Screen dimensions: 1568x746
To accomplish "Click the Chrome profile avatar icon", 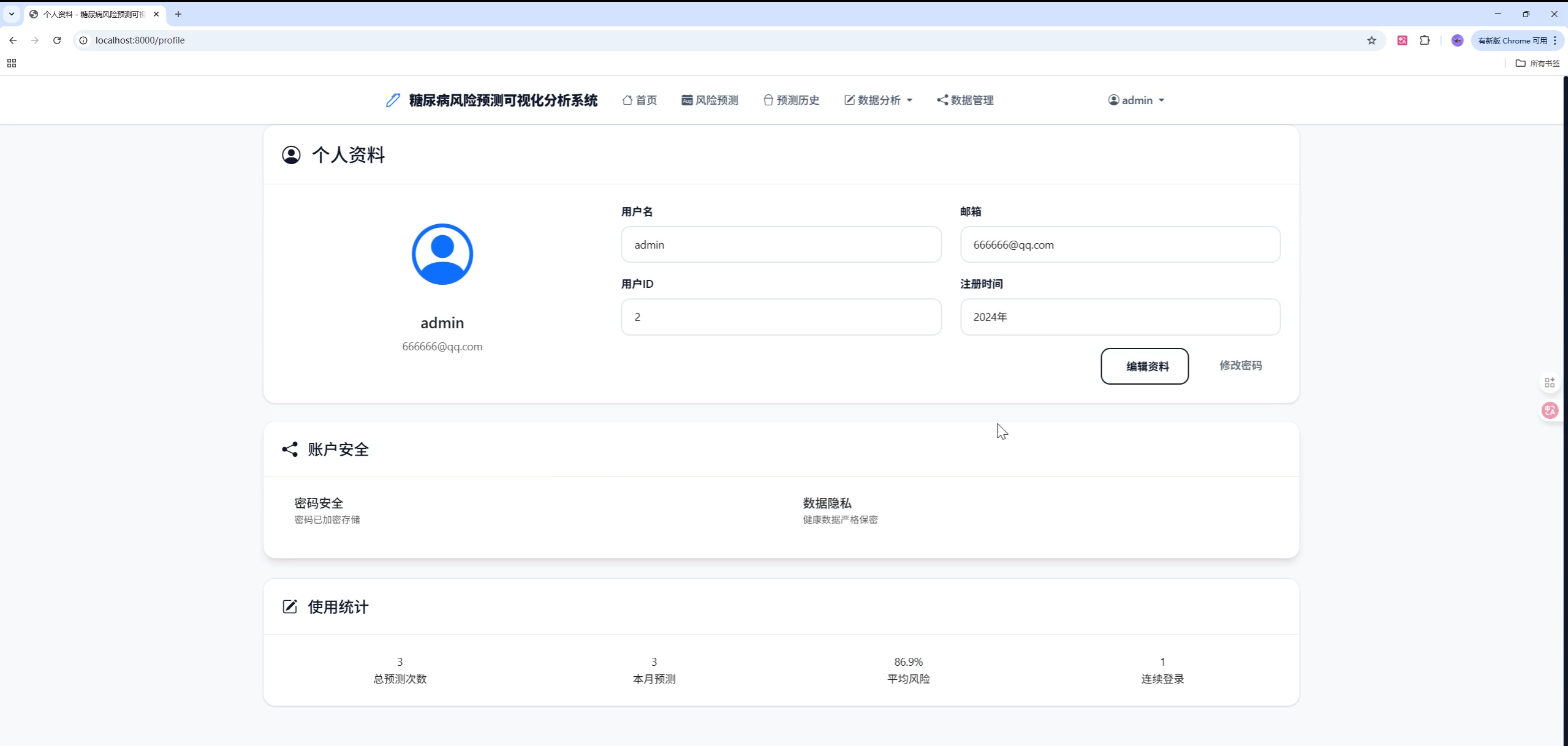I will click(1457, 40).
